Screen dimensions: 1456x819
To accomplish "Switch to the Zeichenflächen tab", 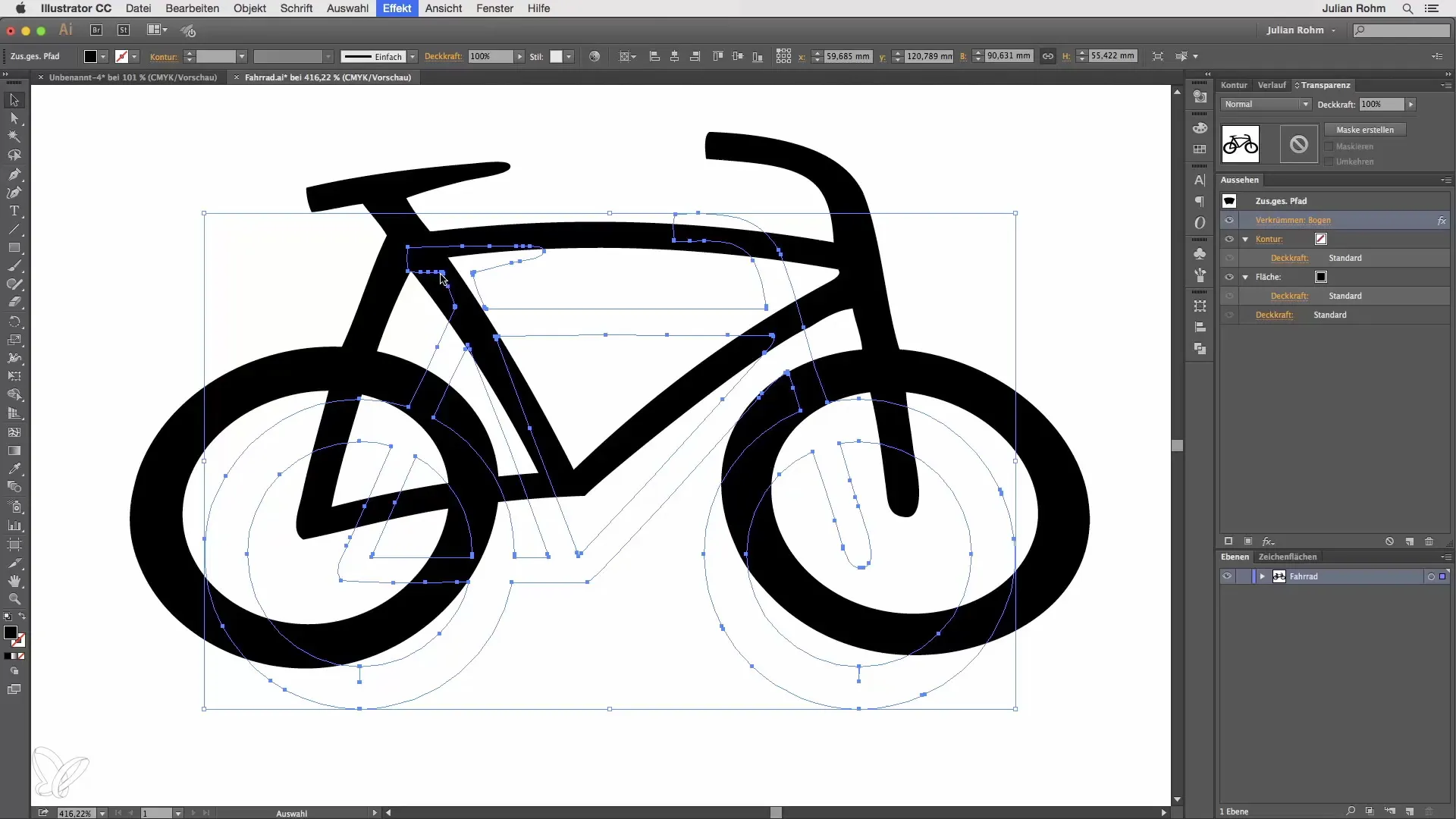I will pos(1288,557).
